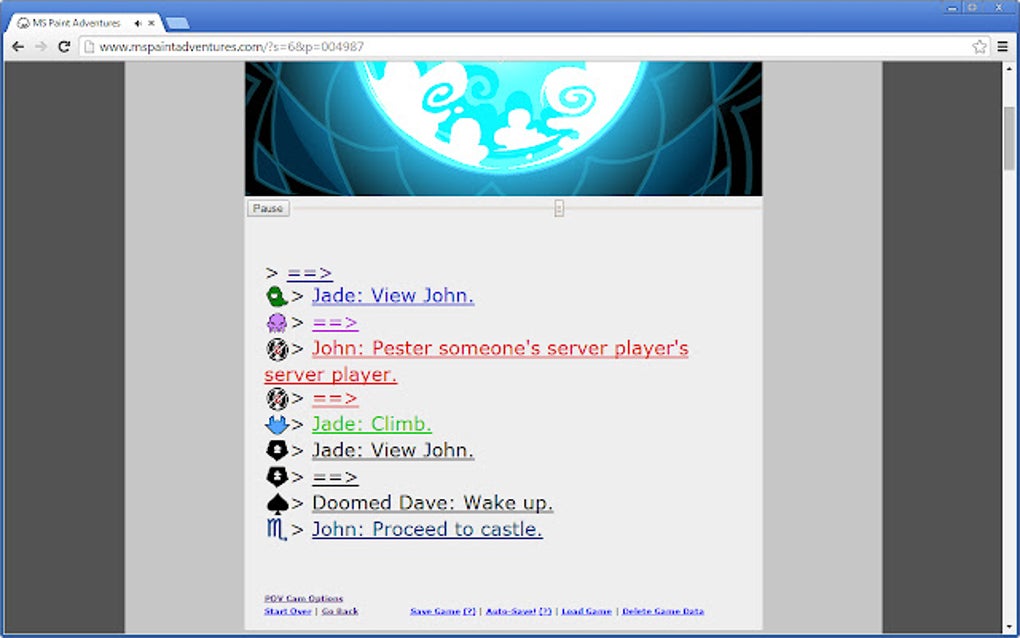Click the animation progress slider handle
This screenshot has height=638, width=1020.
(x=559, y=208)
